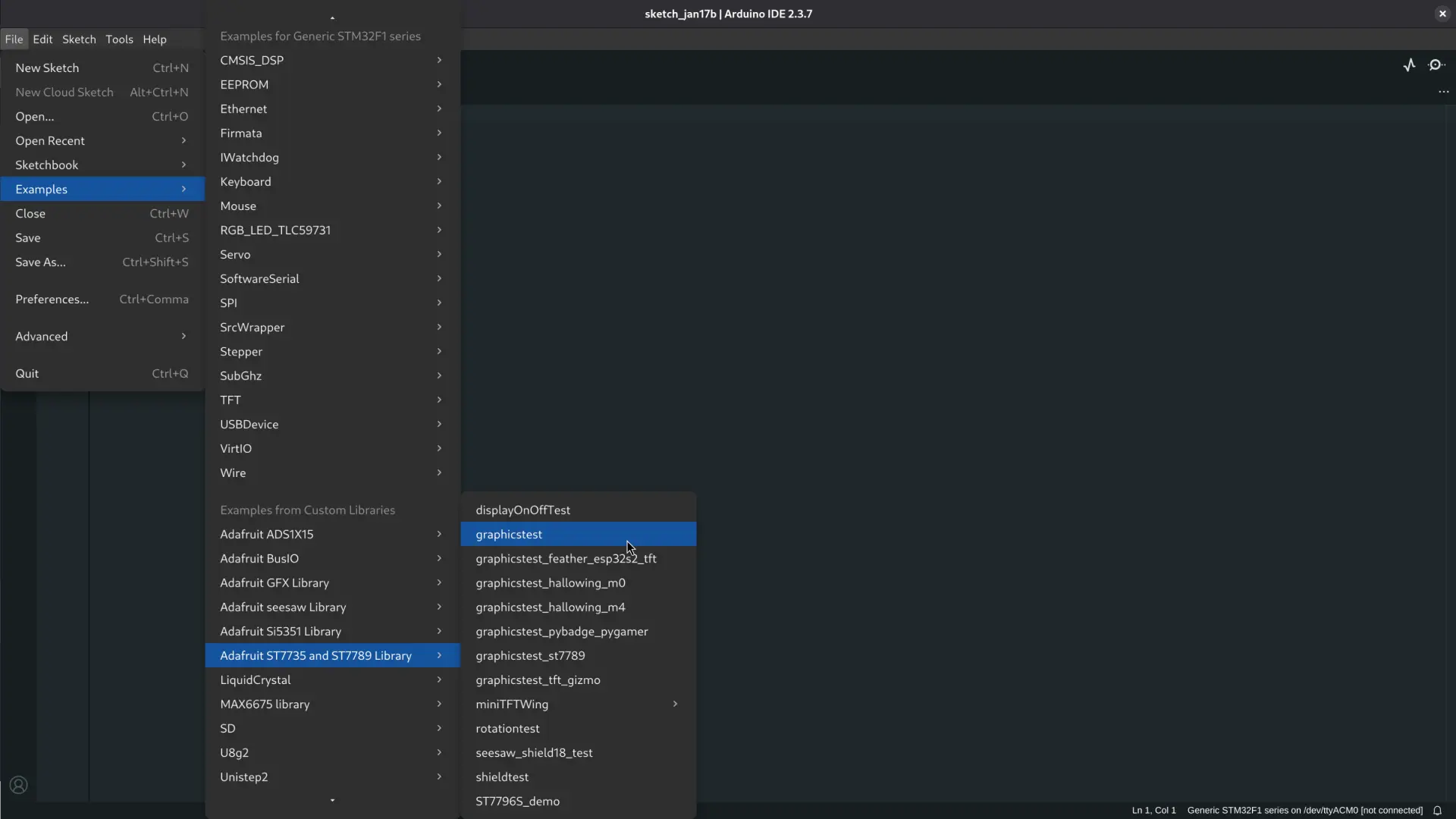Image resolution: width=1456 pixels, height=819 pixels.
Task: Expand the Sketchbook submenu
Action: coord(102,165)
